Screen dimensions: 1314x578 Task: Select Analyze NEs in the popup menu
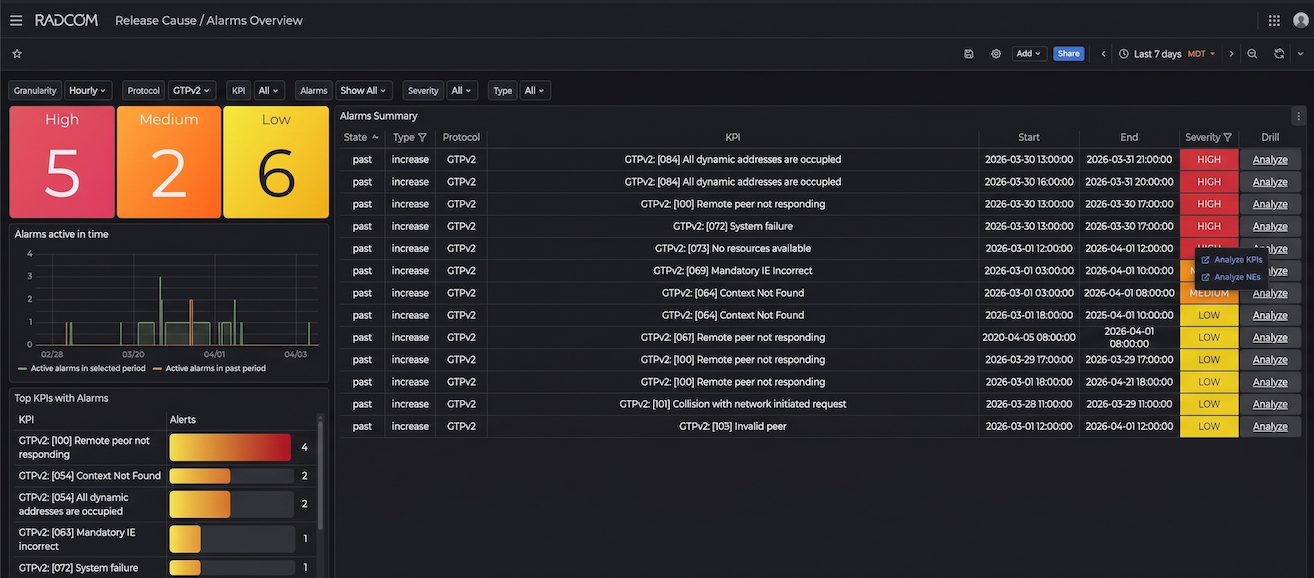(1231, 277)
